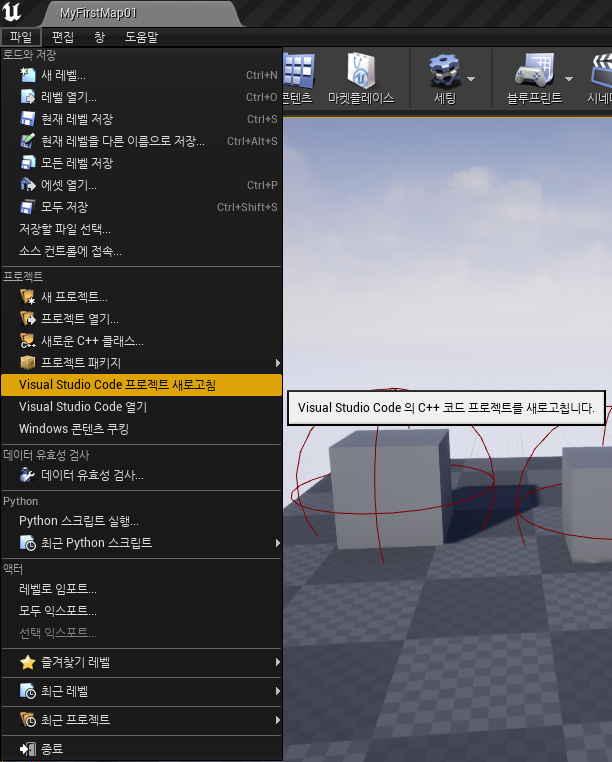Click the 새 프로젝트 icon
612x762 pixels.
(28, 296)
